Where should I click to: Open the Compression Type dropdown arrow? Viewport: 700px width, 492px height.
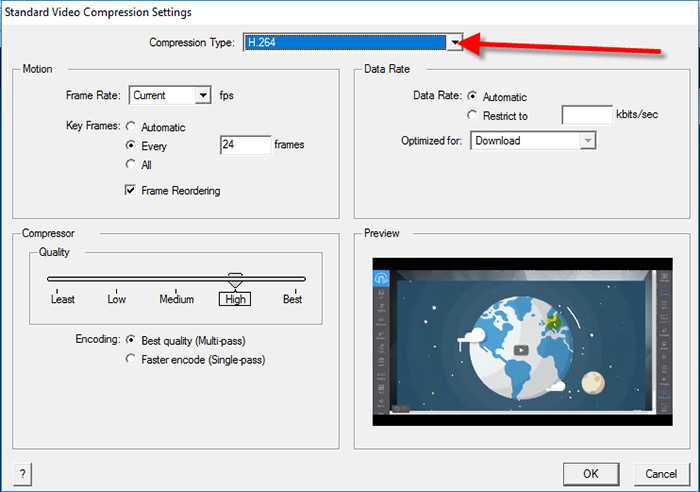pos(455,42)
